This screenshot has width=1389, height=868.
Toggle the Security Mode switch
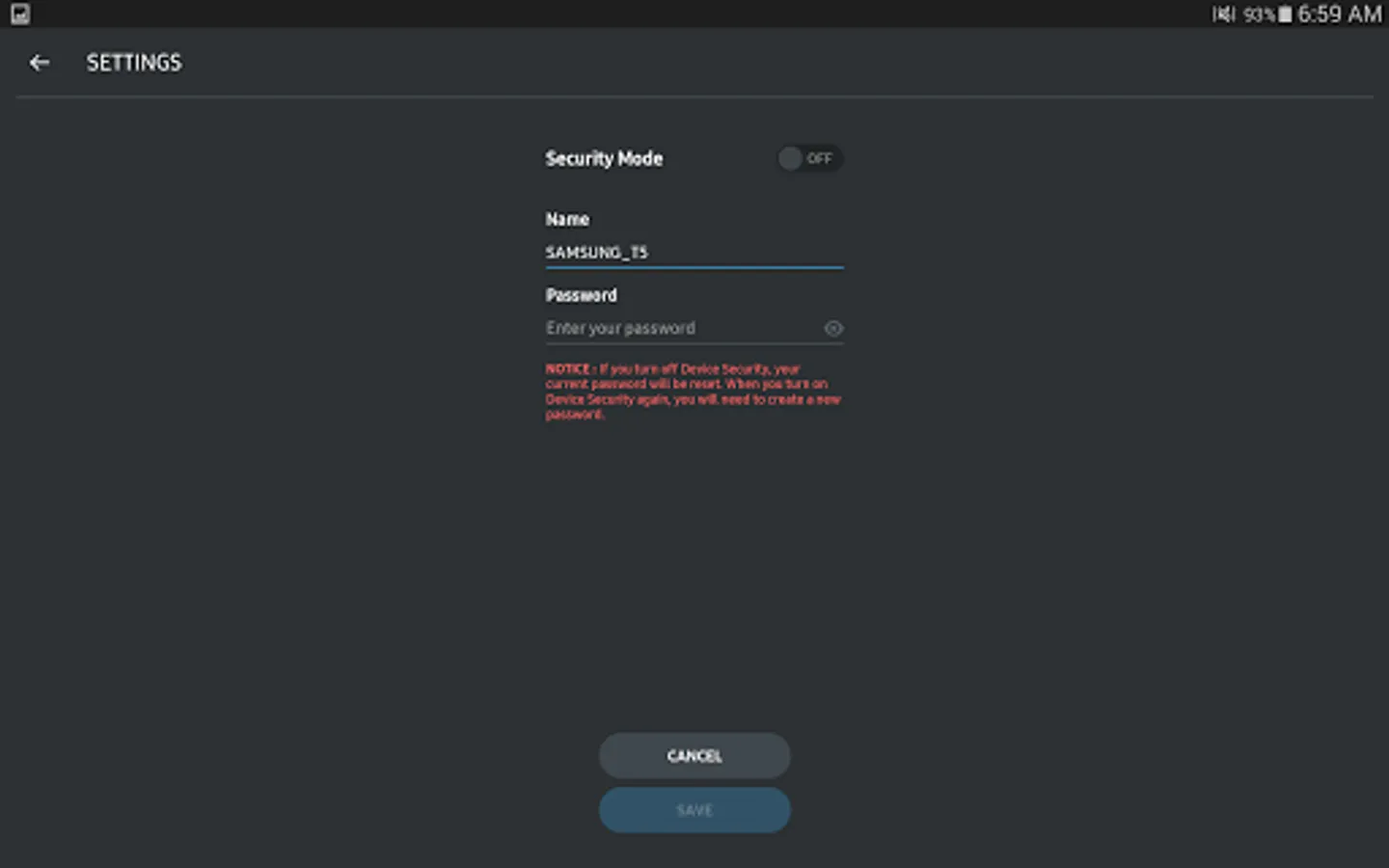point(809,158)
